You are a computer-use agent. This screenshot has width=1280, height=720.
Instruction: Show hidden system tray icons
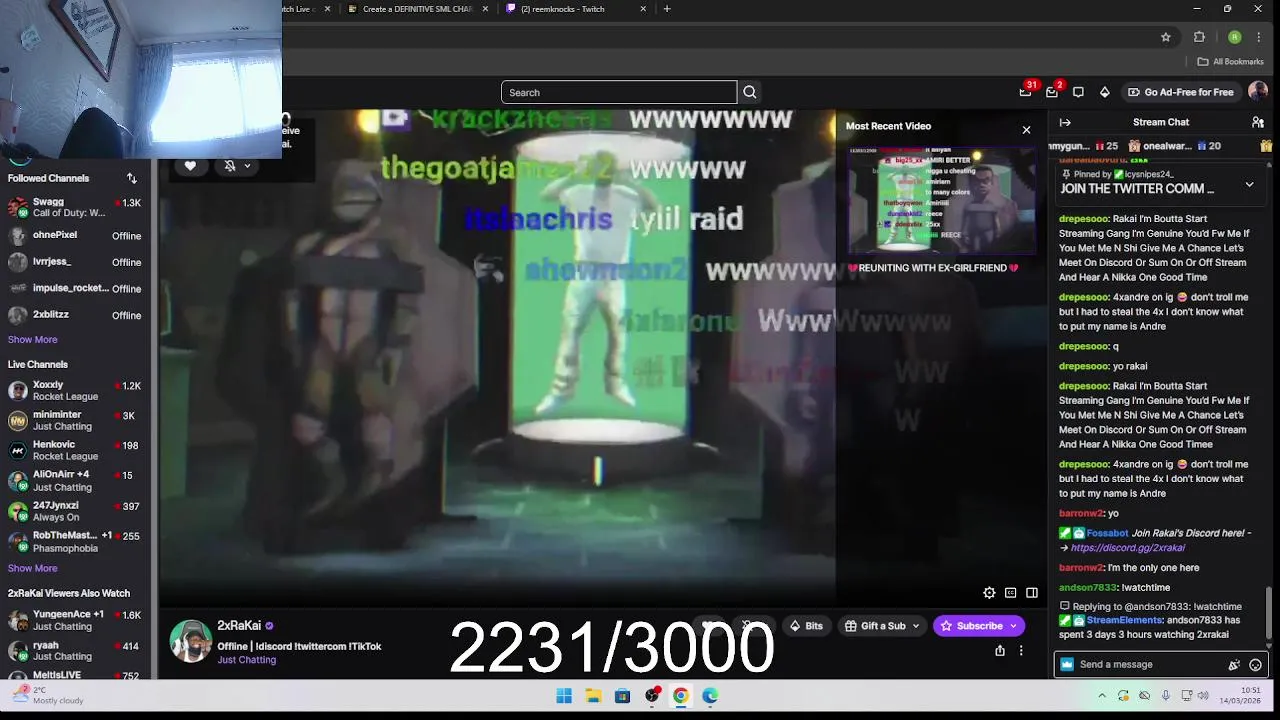pyautogui.click(x=1102, y=696)
